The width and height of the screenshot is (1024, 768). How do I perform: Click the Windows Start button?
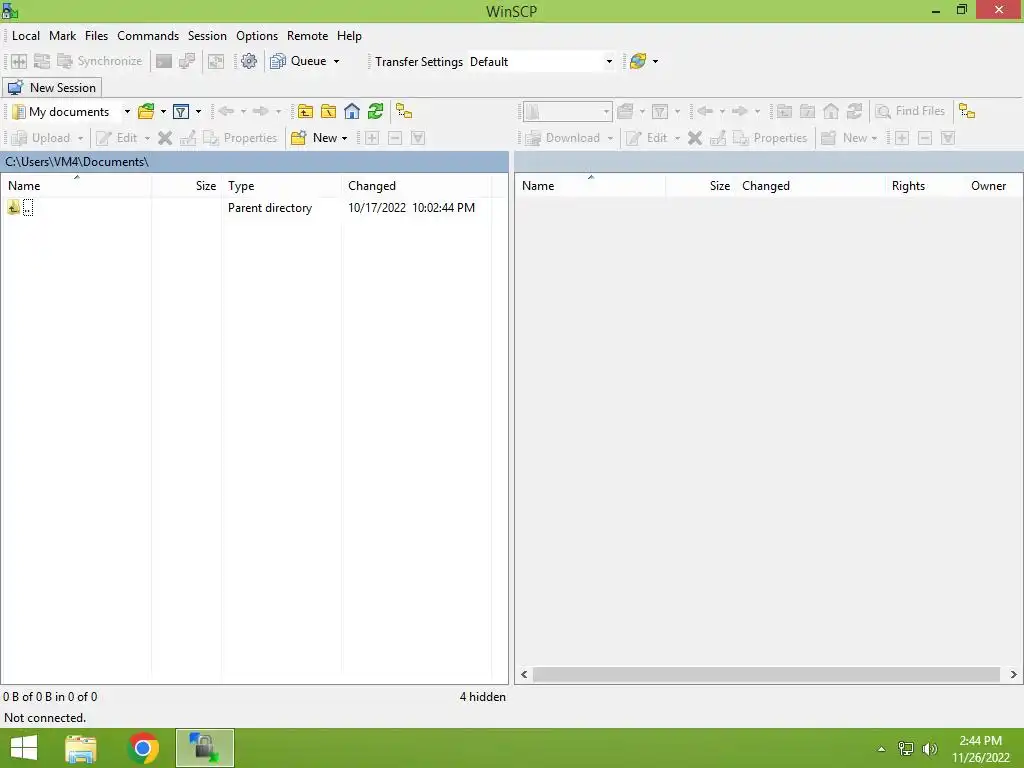pyautogui.click(x=24, y=748)
